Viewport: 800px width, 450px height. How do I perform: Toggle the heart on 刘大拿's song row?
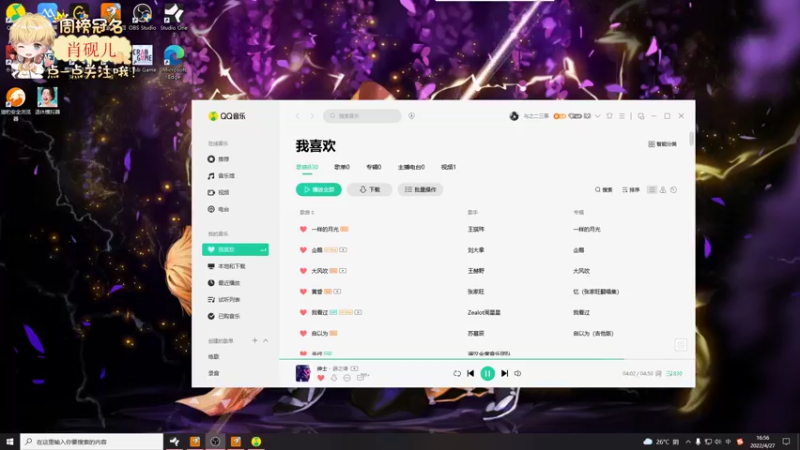pyautogui.click(x=303, y=250)
